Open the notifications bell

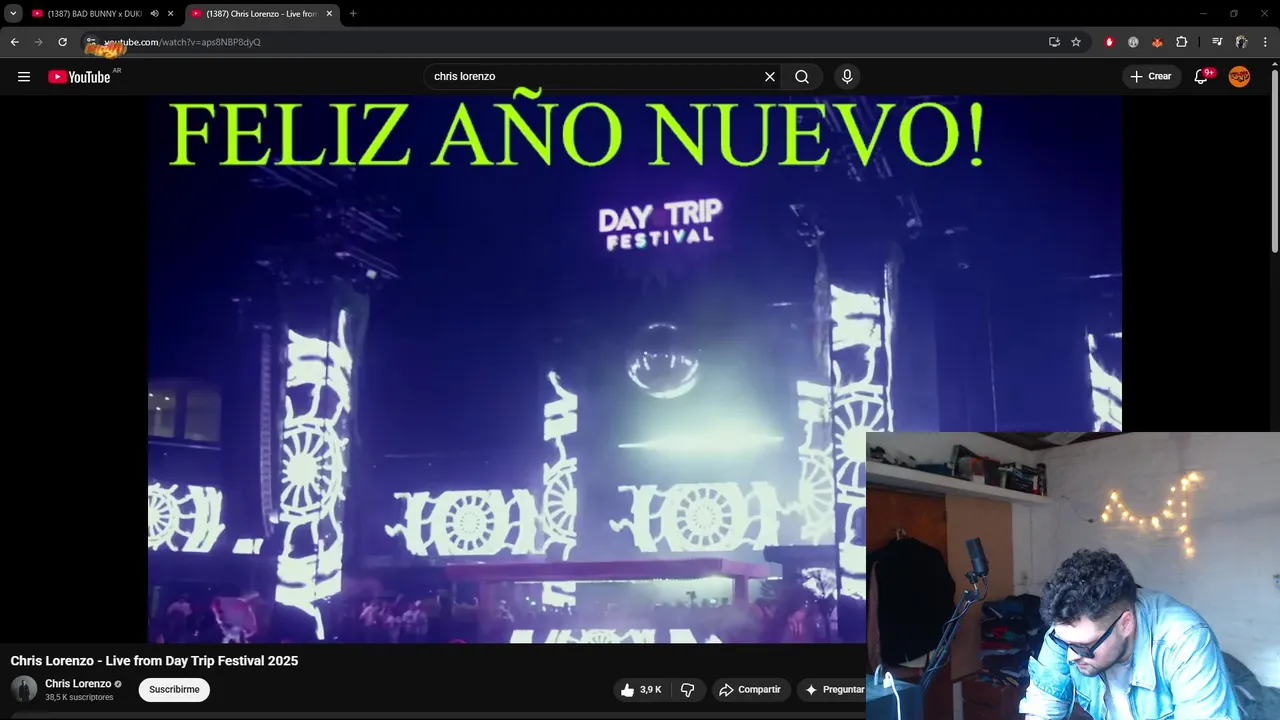click(1202, 77)
